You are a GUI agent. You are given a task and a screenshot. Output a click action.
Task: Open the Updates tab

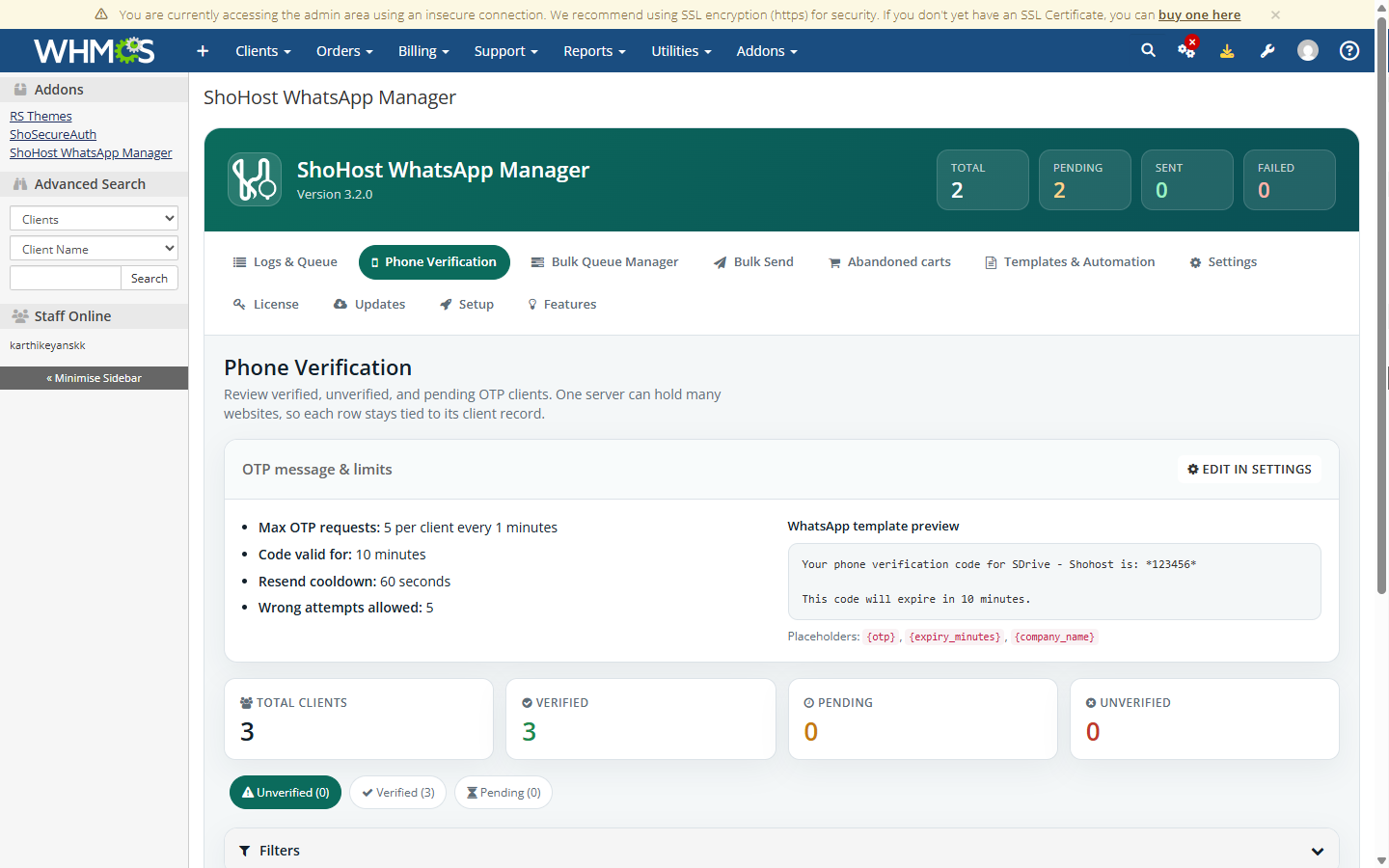369,305
